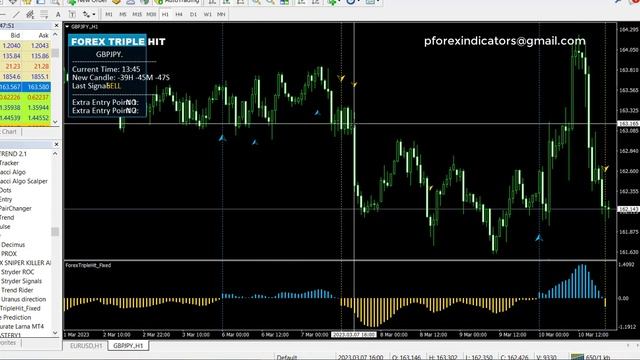Viewport: 640px width, 360px height.
Task: Select the TREND 2.1 item in Navigator
Action: (x=13, y=154)
